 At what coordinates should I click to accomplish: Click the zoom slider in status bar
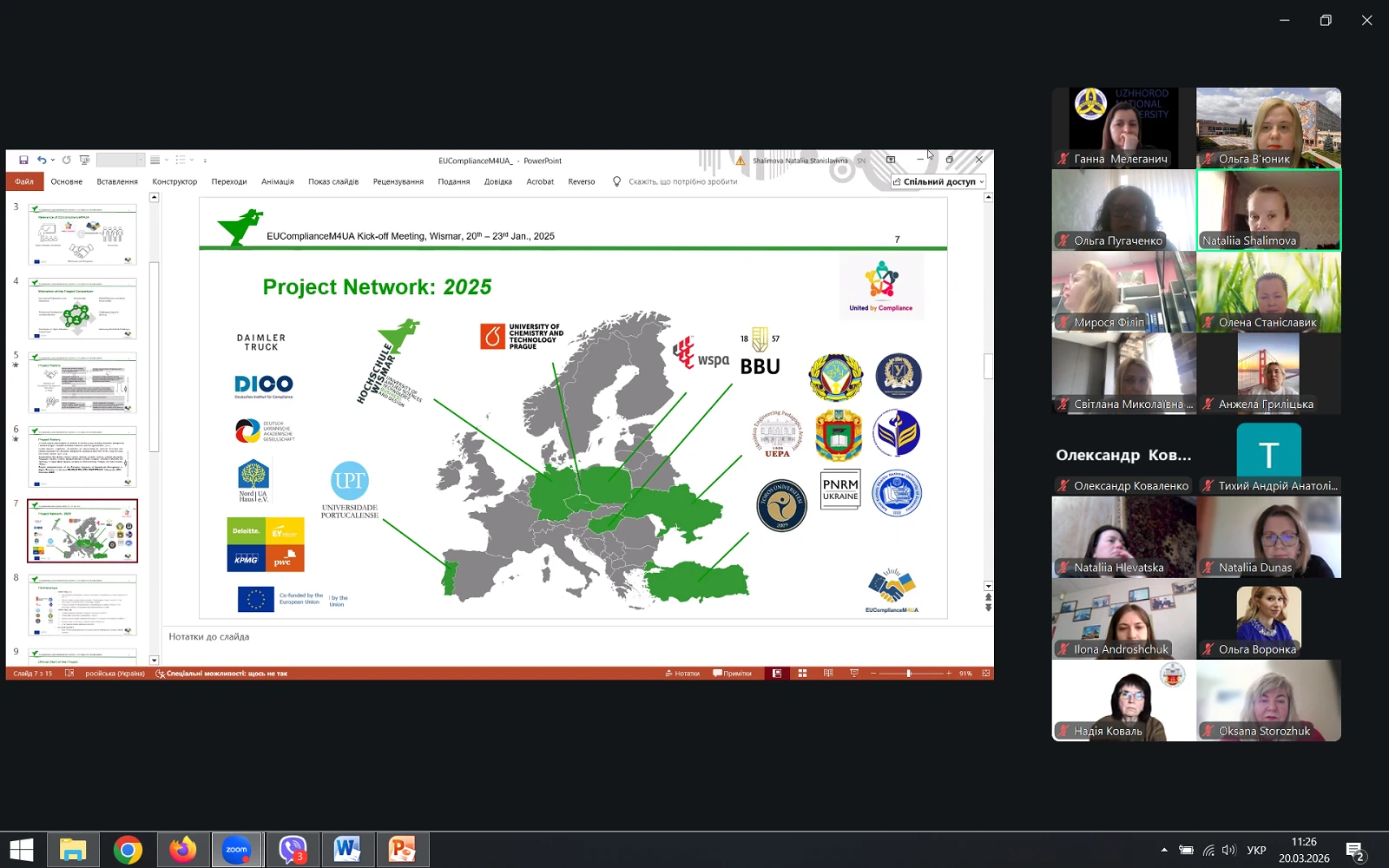909,674
